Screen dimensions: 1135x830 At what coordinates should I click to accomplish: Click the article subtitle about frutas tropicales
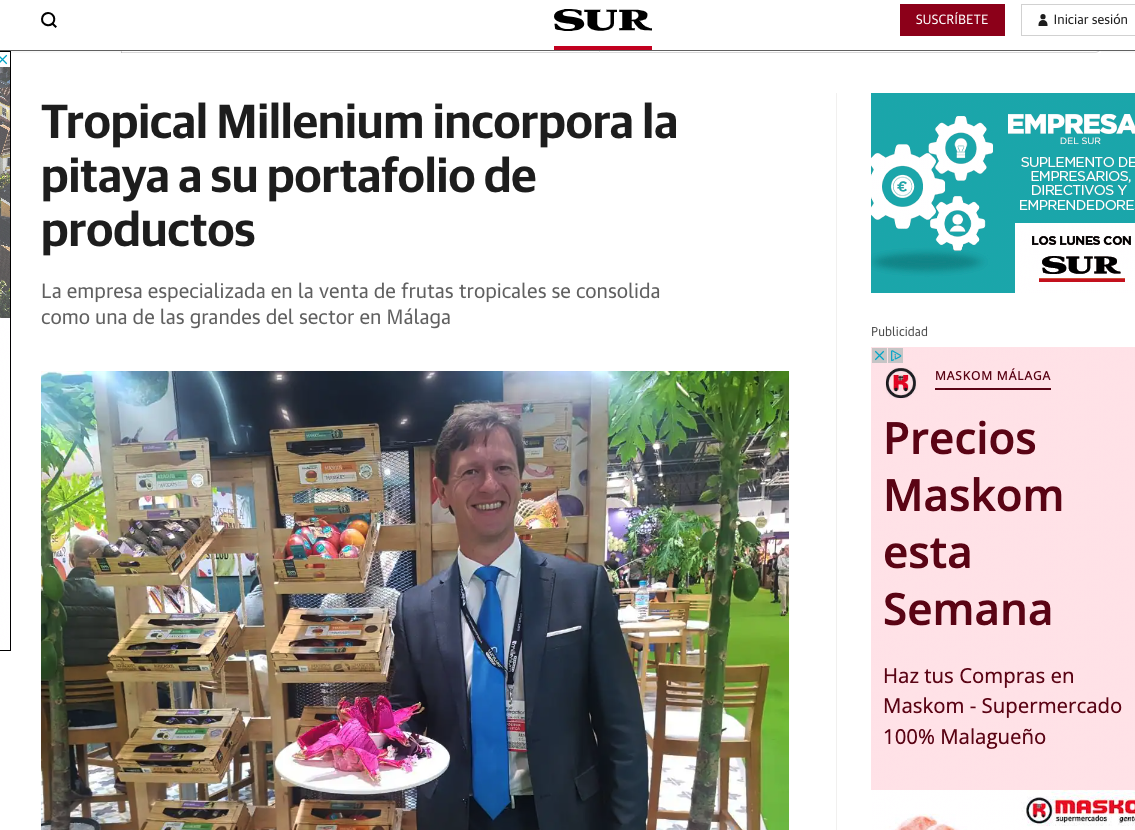tap(350, 304)
